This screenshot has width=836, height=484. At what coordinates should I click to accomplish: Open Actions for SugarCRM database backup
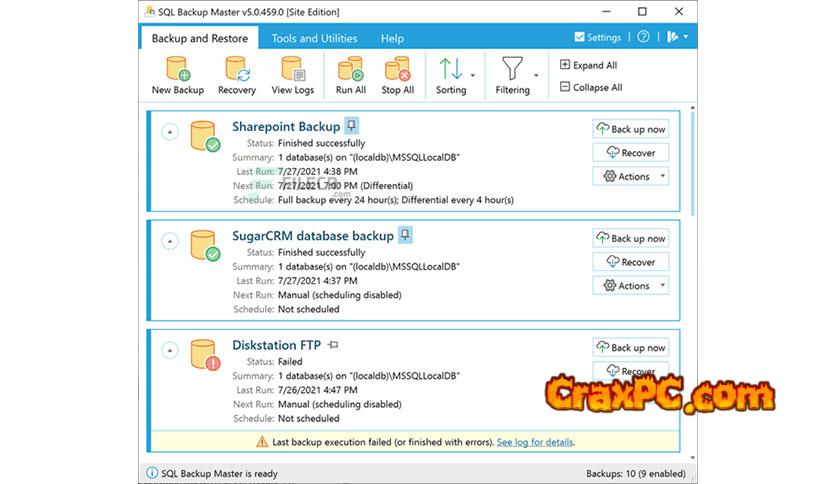click(x=631, y=285)
